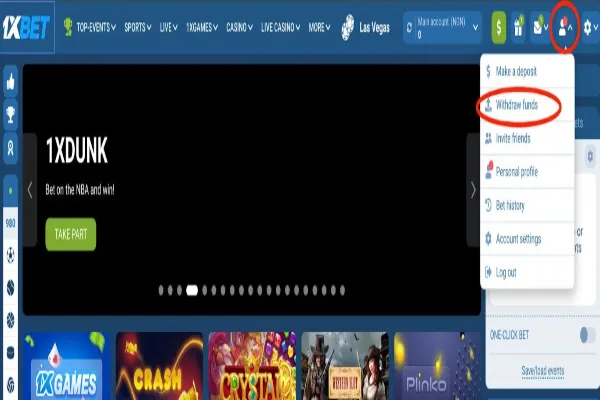Screen dimensions: 600x400
Task: Select the first banner carousel dot
Action: tap(161, 291)
